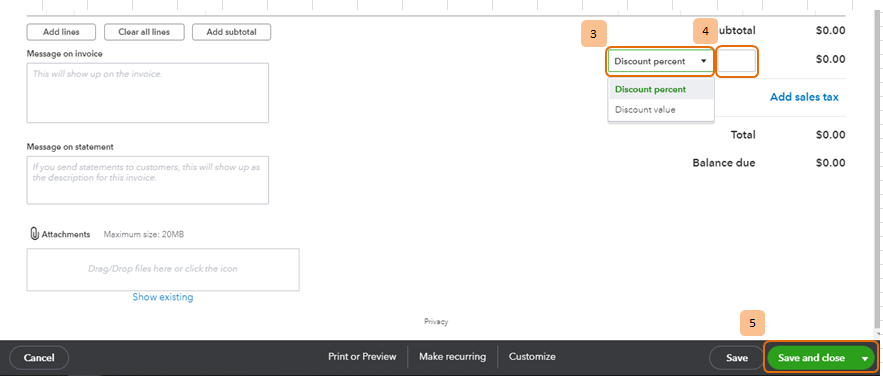
Task: Click Print or Preview
Action: (362, 357)
